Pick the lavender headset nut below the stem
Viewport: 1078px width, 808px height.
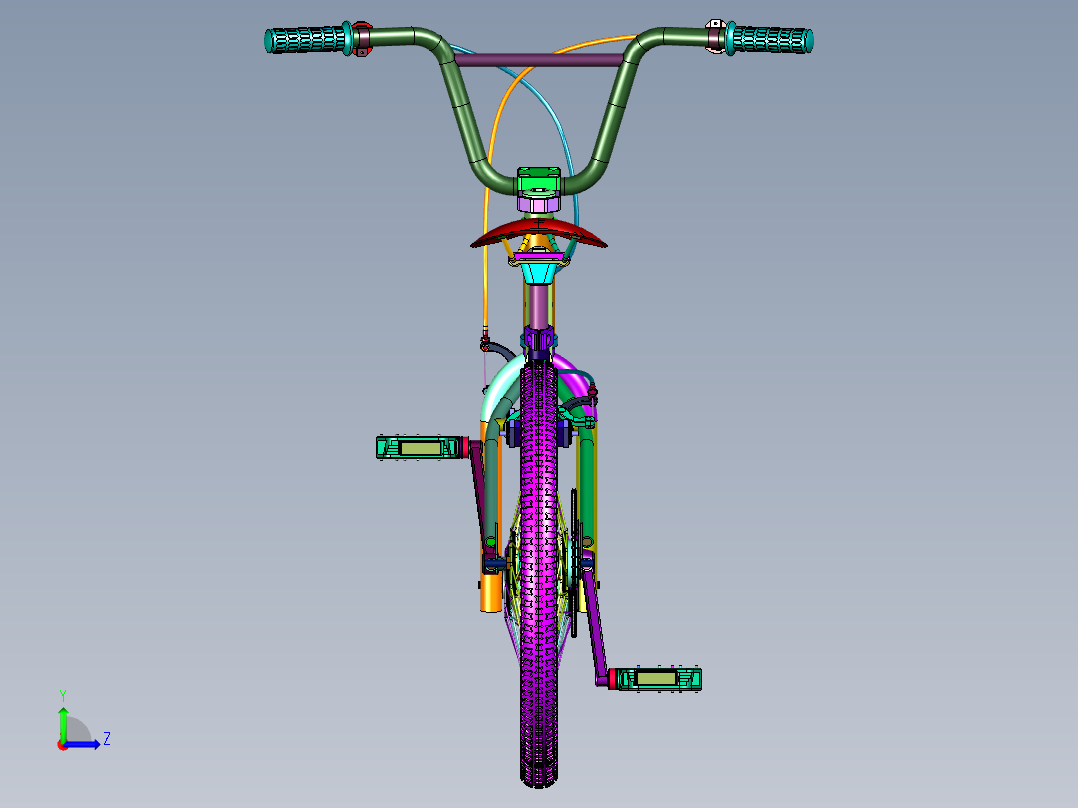click(538, 204)
